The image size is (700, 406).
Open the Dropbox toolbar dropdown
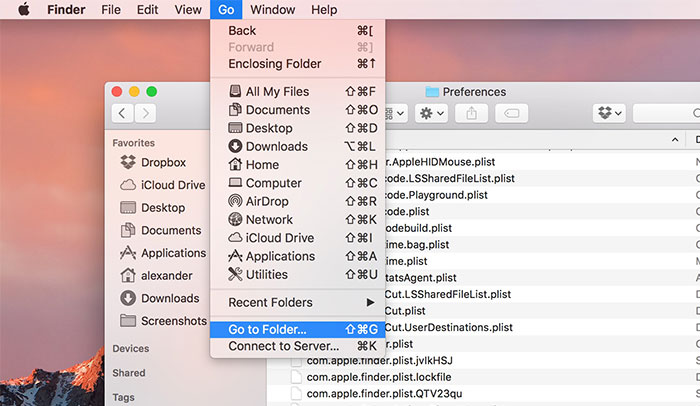point(609,113)
